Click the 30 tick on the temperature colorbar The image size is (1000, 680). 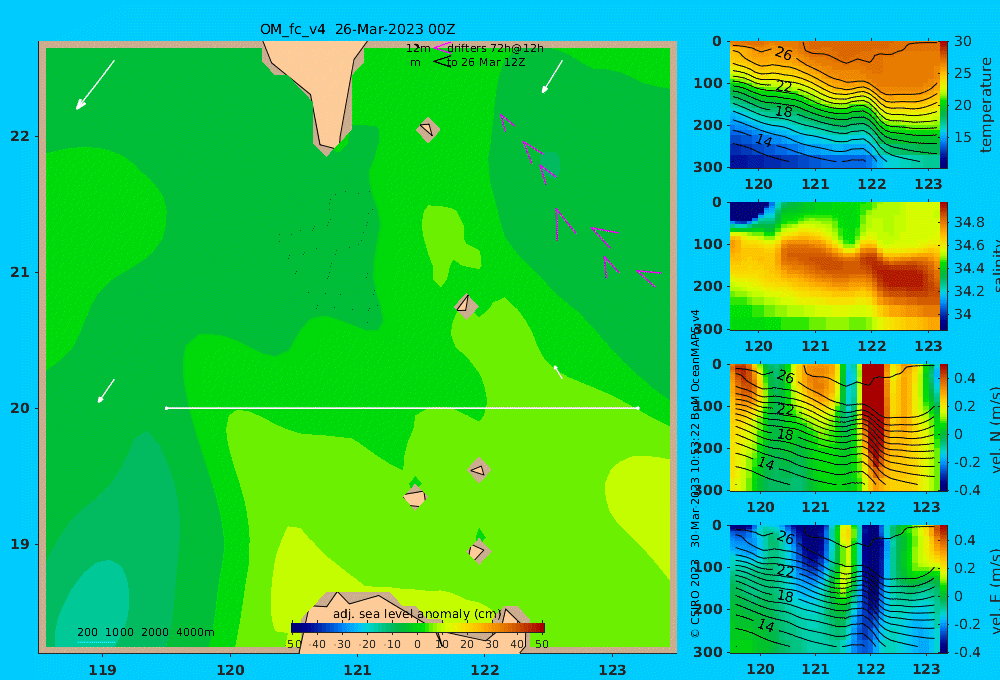962,41
